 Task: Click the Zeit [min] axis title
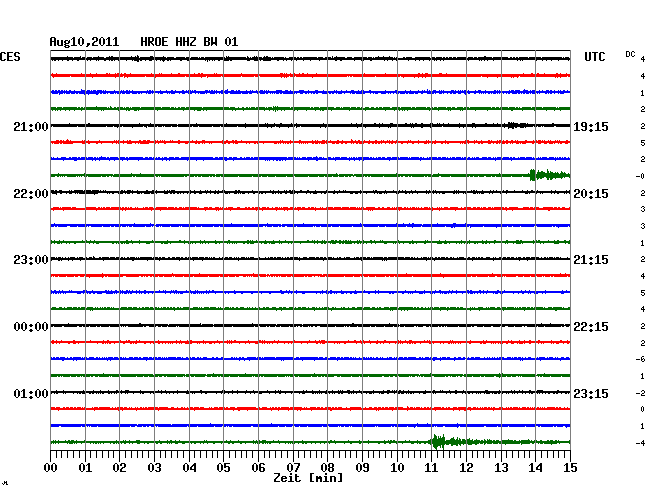pos(308,478)
